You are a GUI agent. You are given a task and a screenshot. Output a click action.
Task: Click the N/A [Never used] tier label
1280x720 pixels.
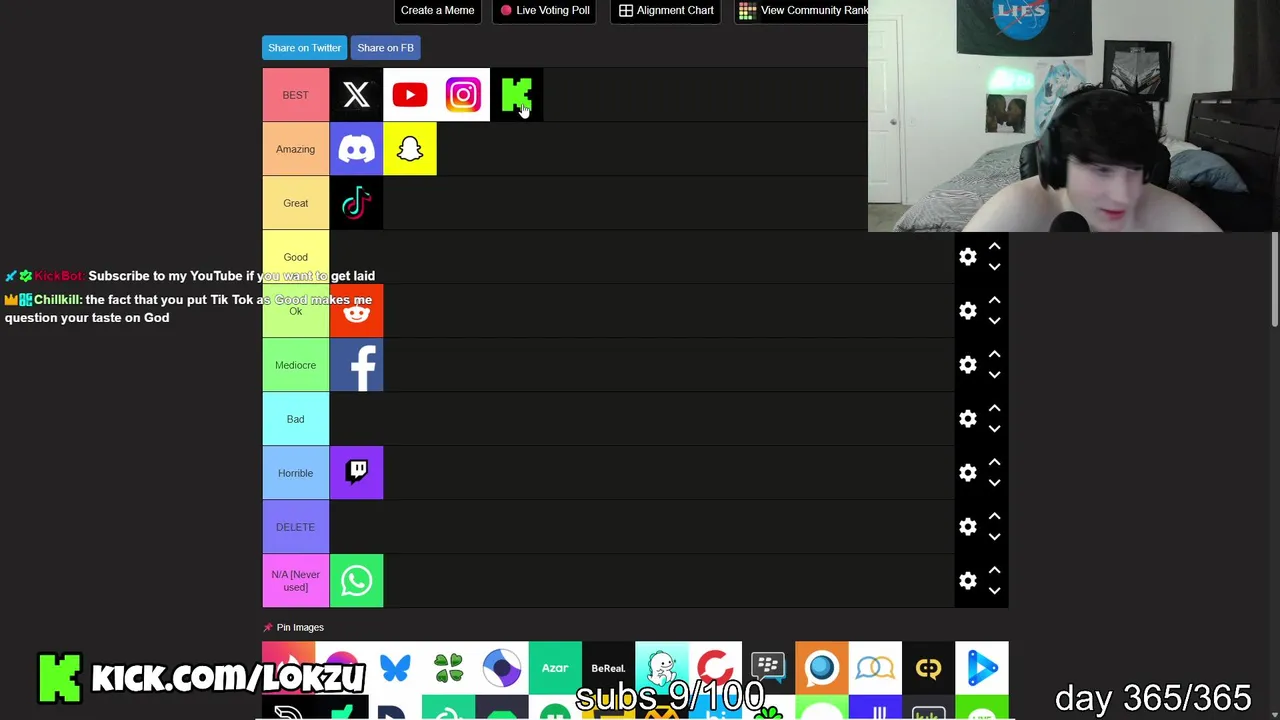coord(295,581)
